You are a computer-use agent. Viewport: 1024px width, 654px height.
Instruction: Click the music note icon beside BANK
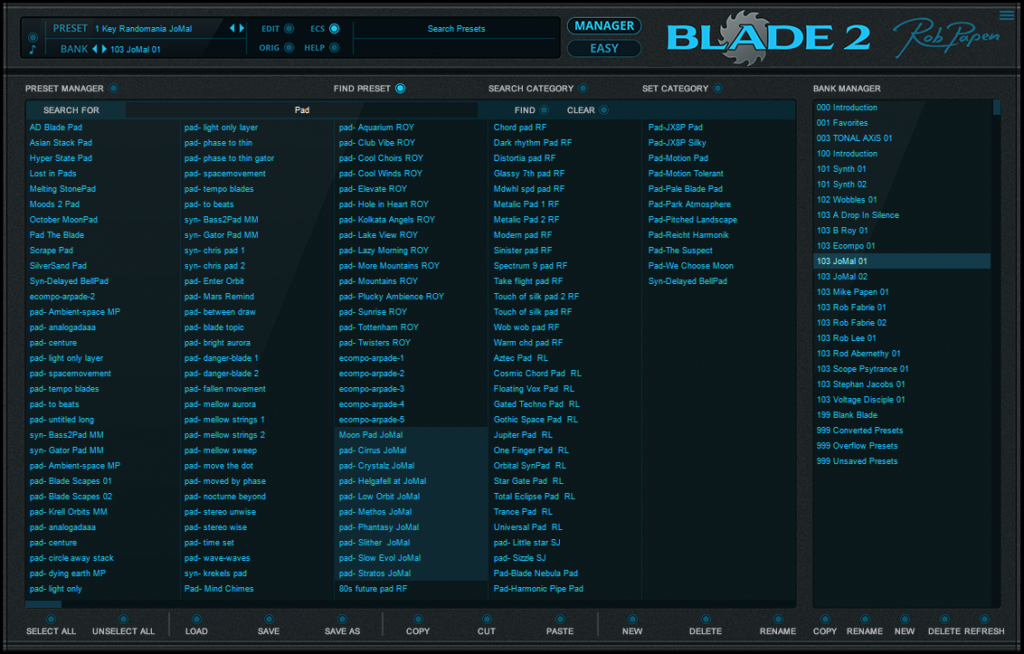[33, 50]
